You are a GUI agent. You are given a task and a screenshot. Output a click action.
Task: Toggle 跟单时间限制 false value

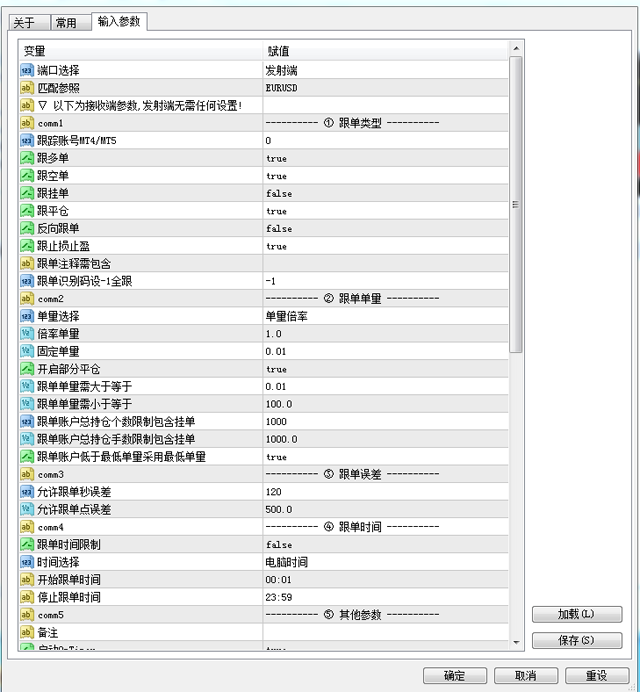tap(279, 545)
